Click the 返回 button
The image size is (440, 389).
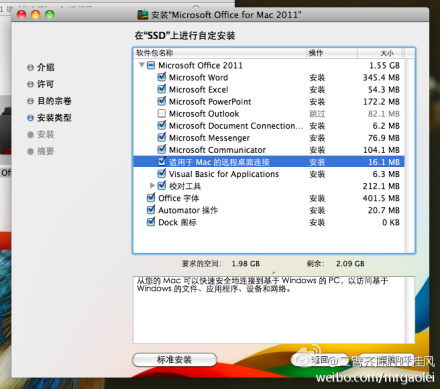[319, 360]
